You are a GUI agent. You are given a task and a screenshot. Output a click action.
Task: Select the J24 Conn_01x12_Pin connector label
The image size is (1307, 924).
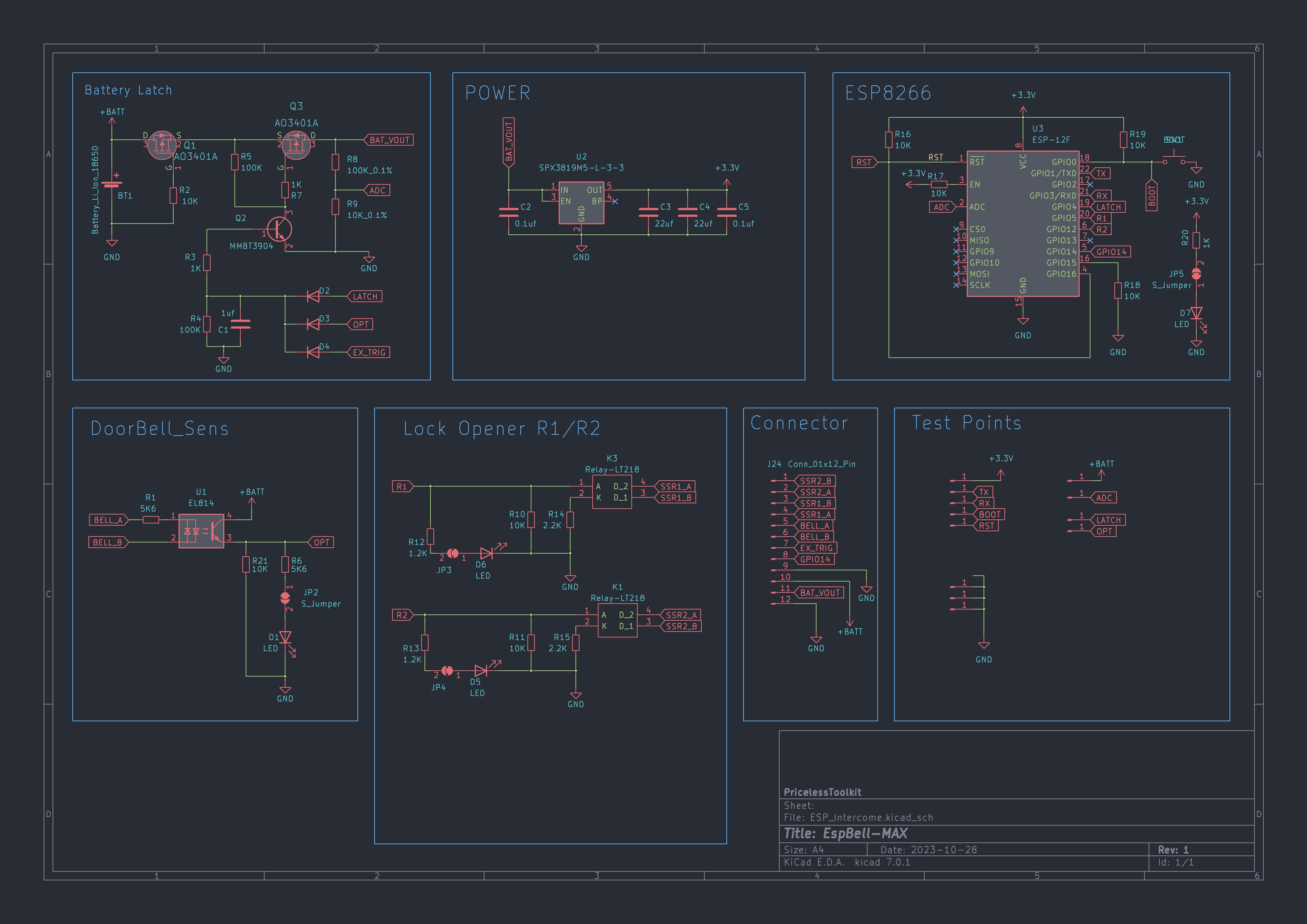(811, 464)
